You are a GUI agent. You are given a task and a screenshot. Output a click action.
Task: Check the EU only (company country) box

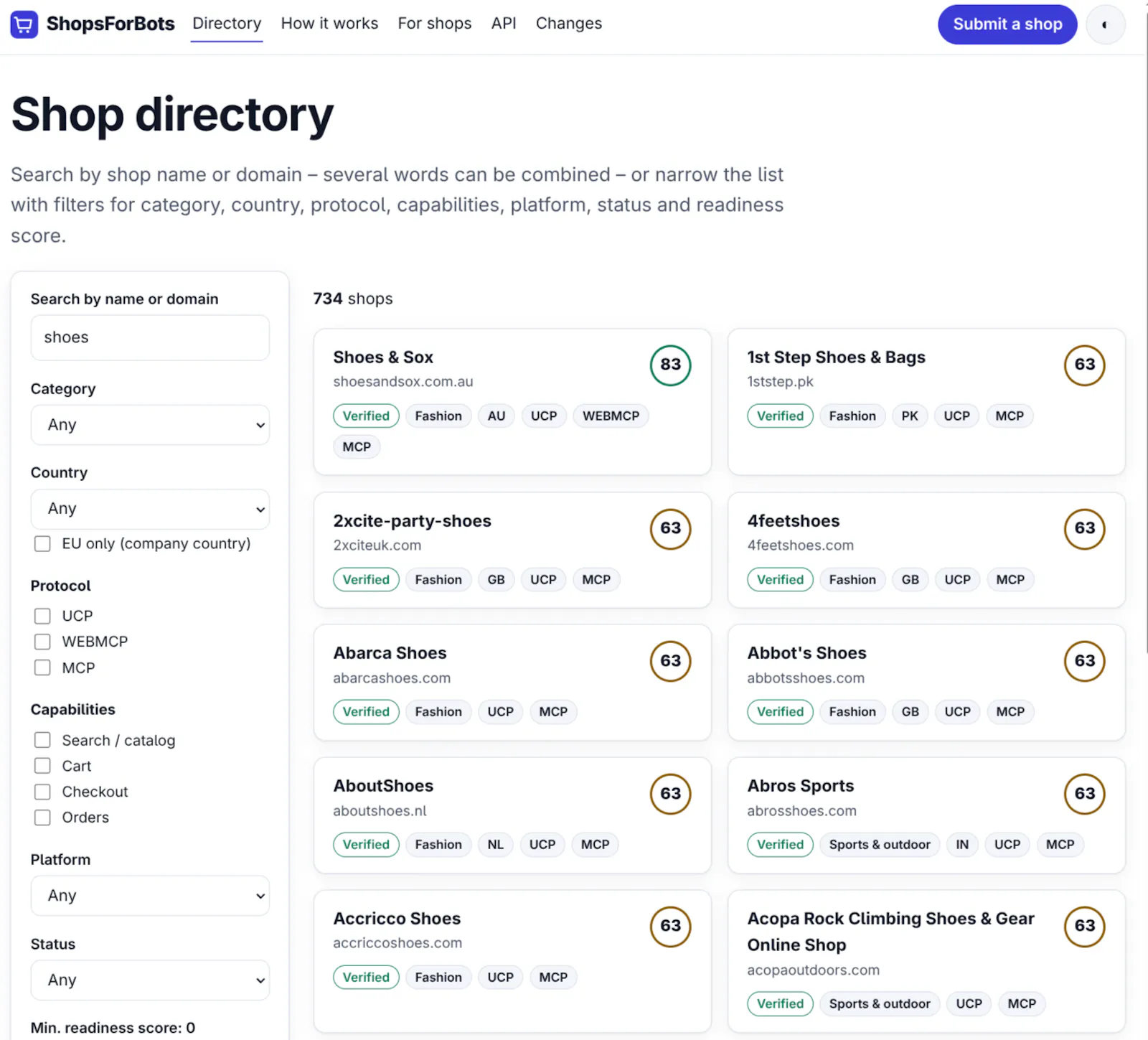[x=42, y=544]
